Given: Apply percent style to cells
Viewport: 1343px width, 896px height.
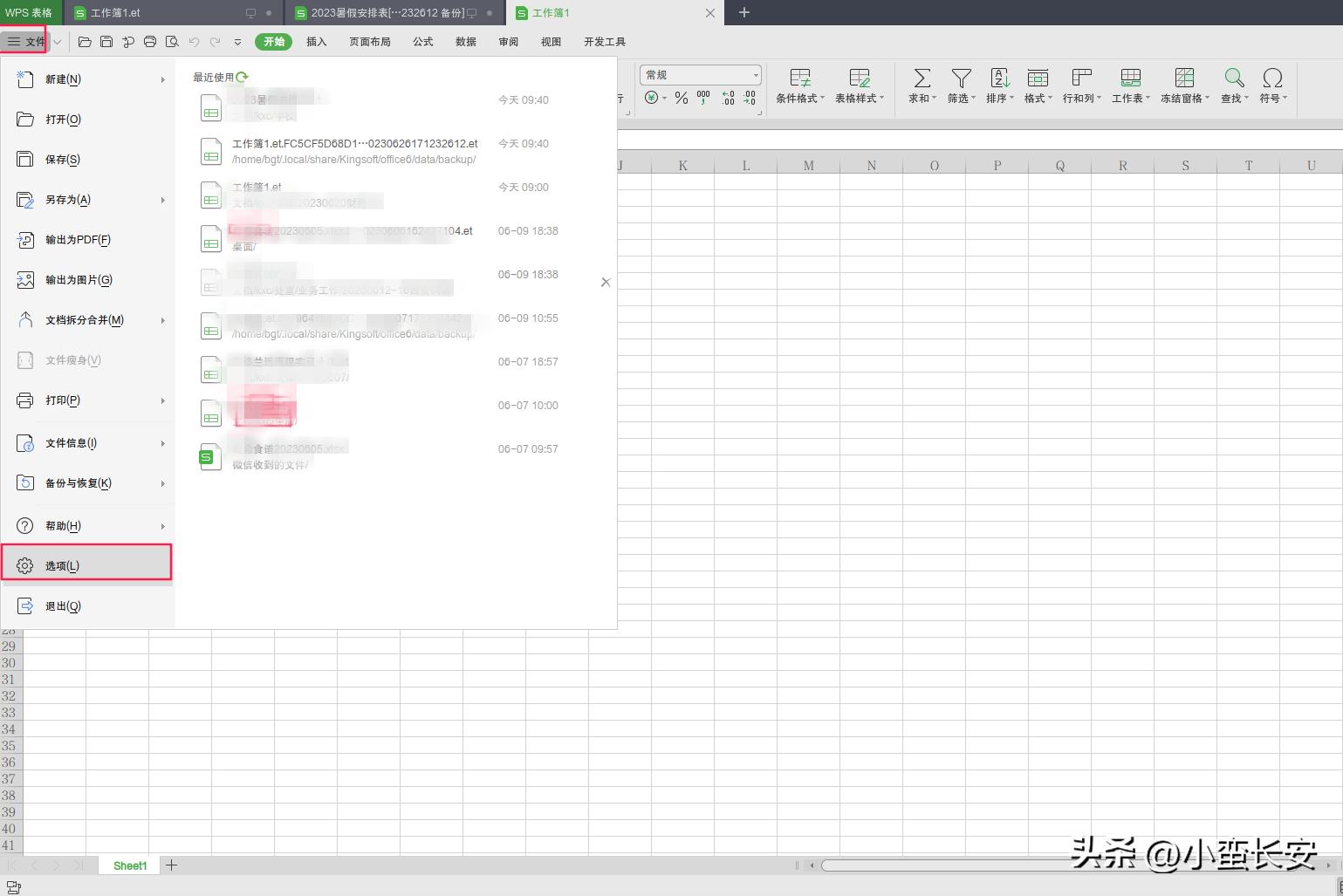Looking at the screenshot, I should tap(682, 99).
